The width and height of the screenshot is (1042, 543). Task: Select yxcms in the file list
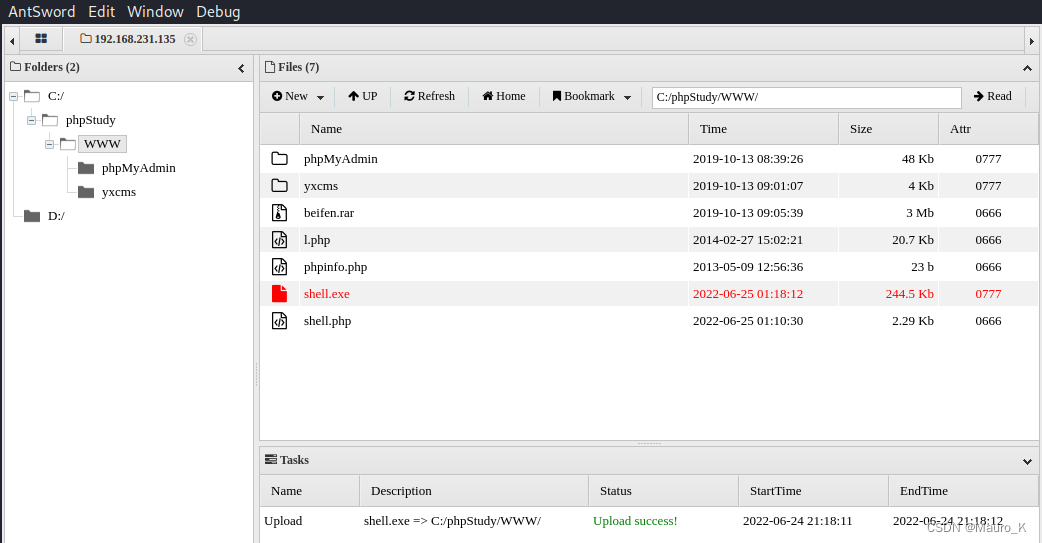coord(321,186)
